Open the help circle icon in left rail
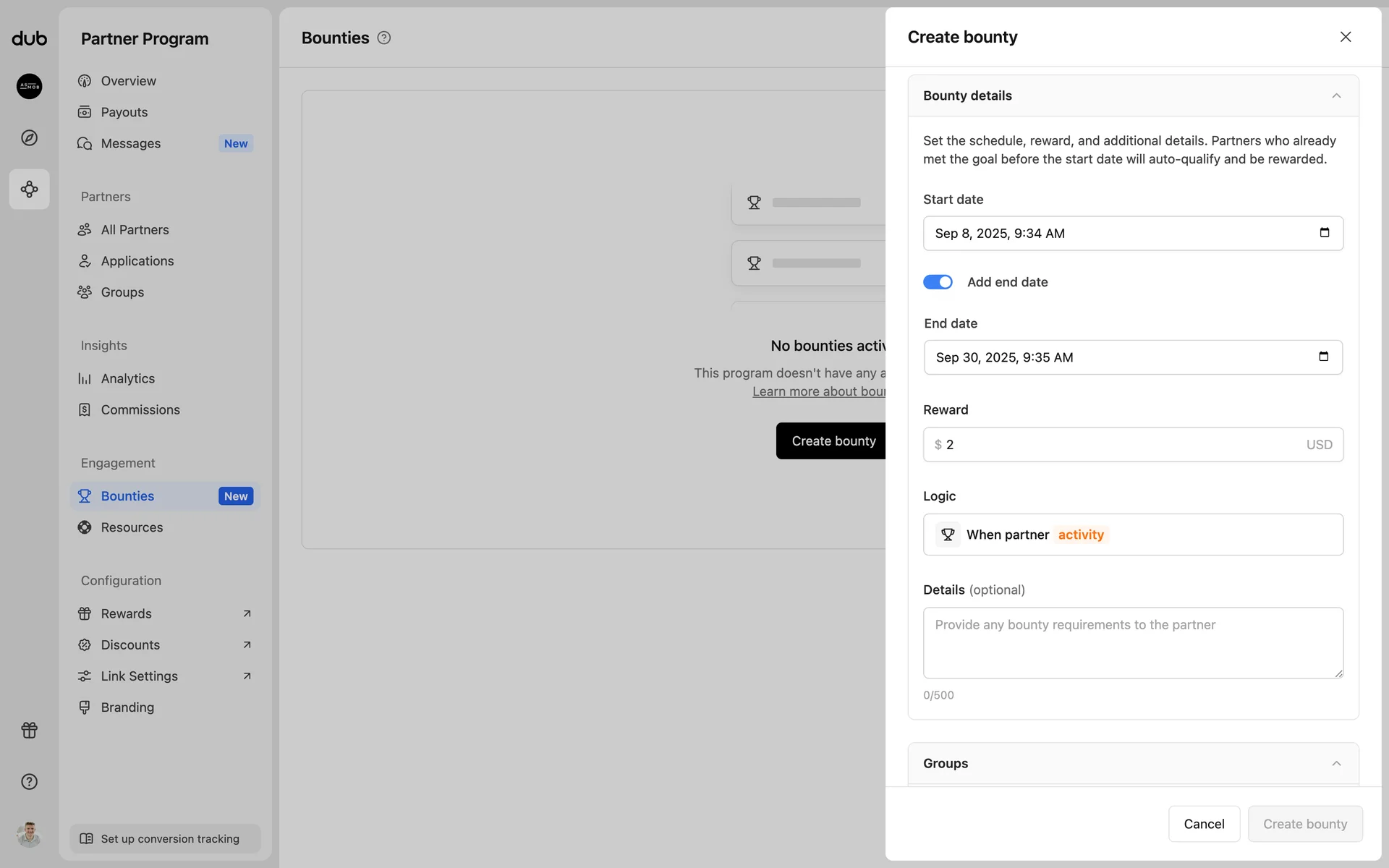The image size is (1389, 868). [x=29, y=781]
